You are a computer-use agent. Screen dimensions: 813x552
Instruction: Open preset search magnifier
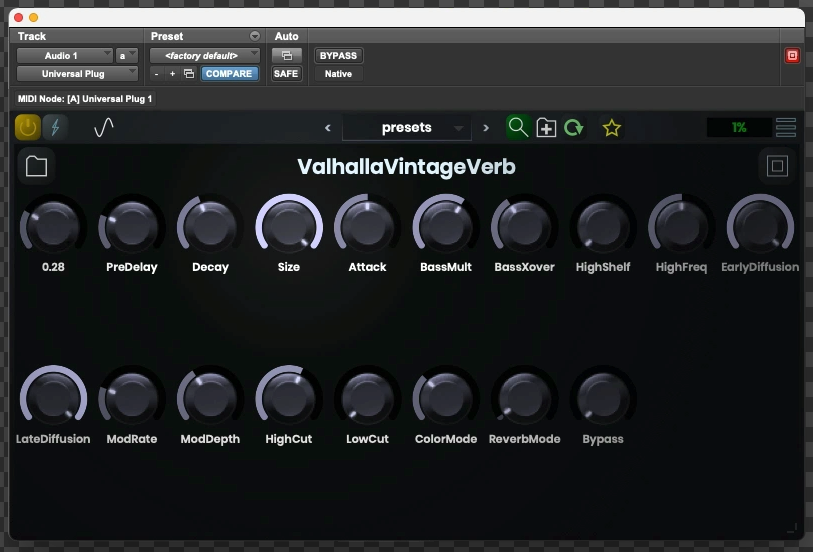tap(518, 128)
